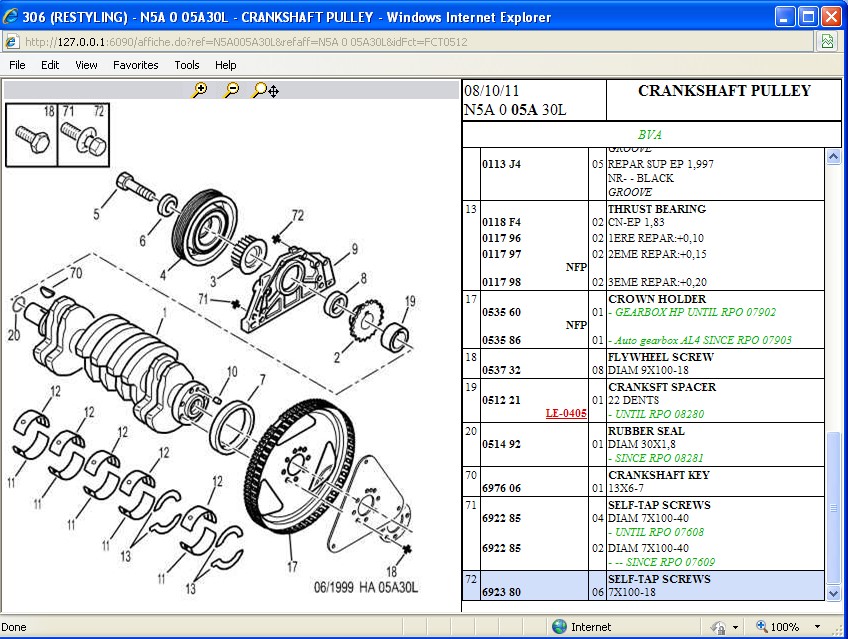Click the zoom in magnifier icon
This screenshot has width=848, height=639.
coord(200,90)
